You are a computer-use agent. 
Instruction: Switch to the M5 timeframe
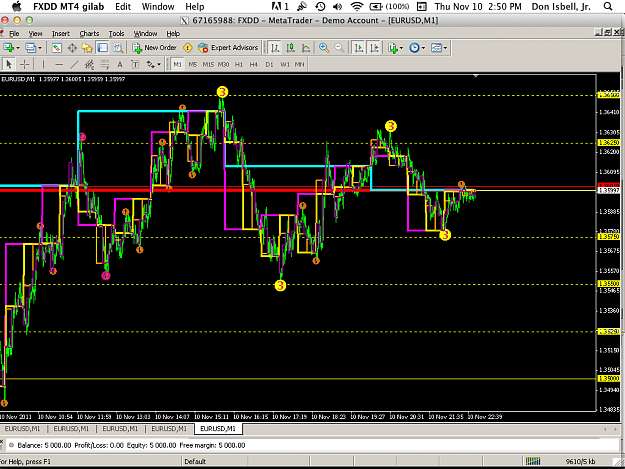click(x=193, y=64)
